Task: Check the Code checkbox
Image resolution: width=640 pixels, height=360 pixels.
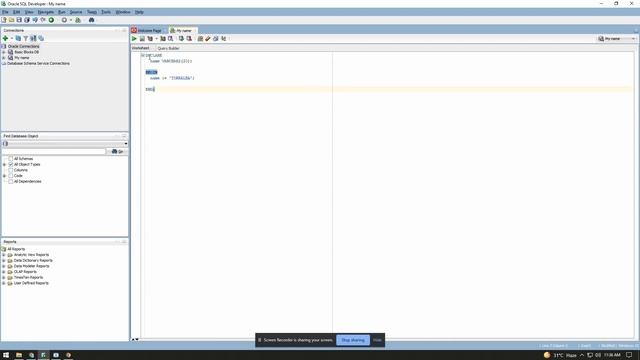Action: click(11, 176)
